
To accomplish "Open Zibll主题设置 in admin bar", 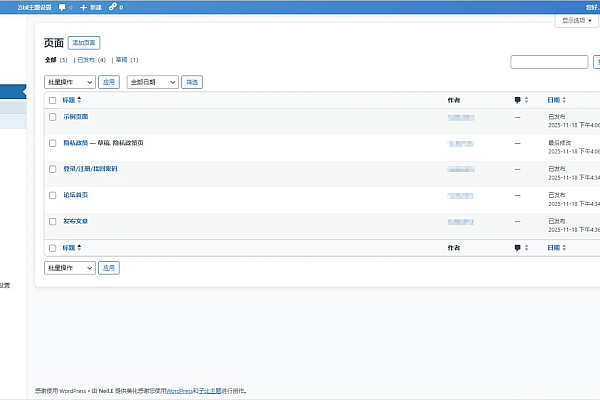I will pyautogui.click(x=34, y=7).
